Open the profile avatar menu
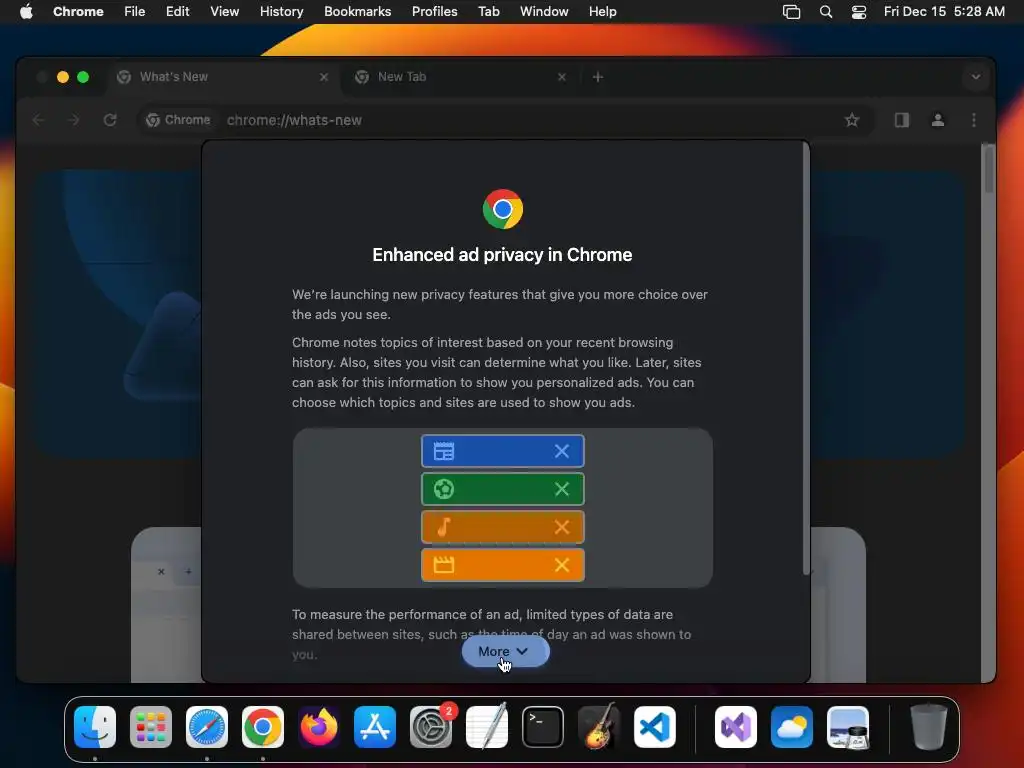The width and height of the screenshot is (1024, 768). pos(938,120)
